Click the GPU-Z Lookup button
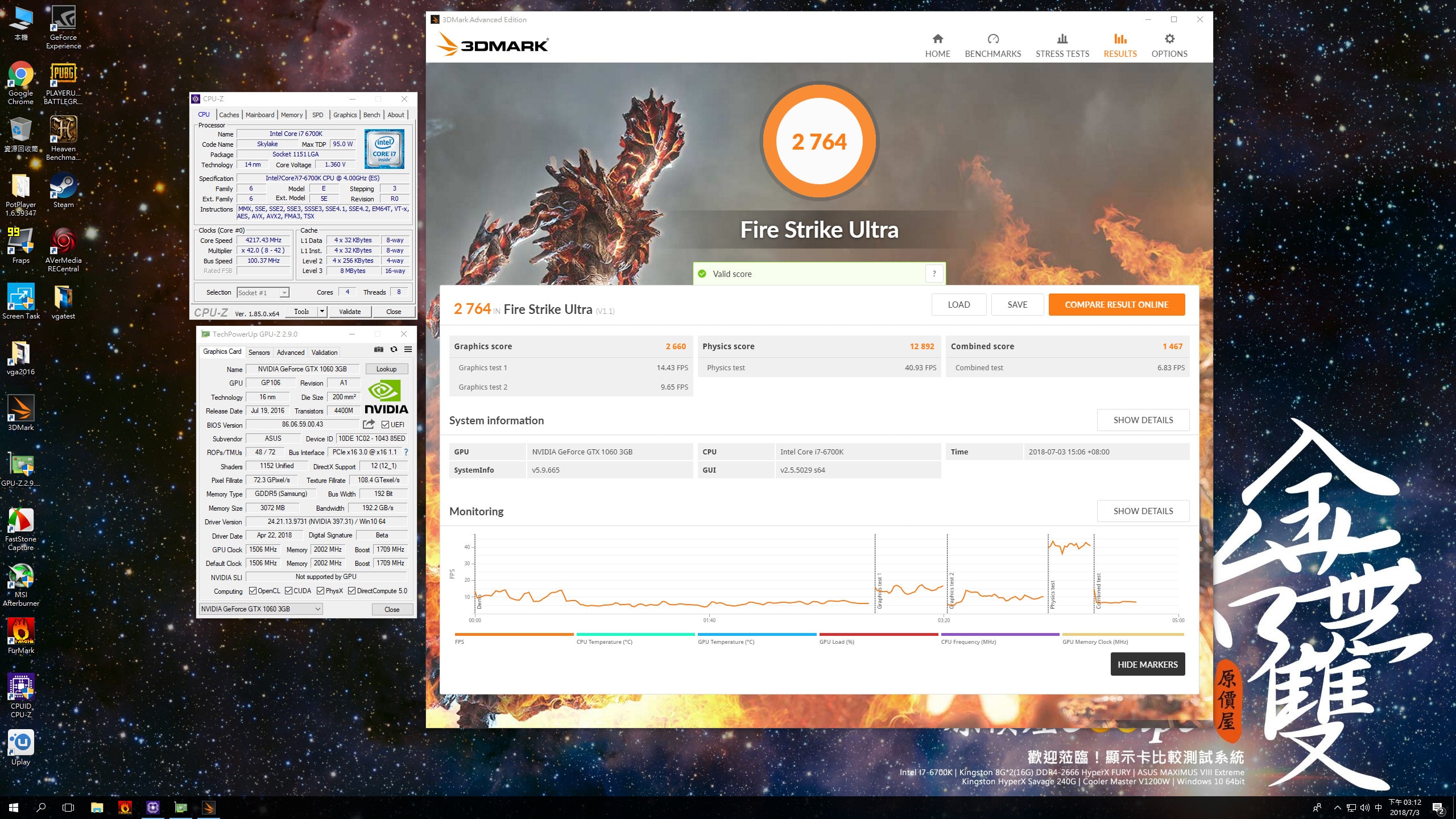Image resolution: width=1456 pixels, height=819 pixels. pyautogui.click(x=386, y=369)
